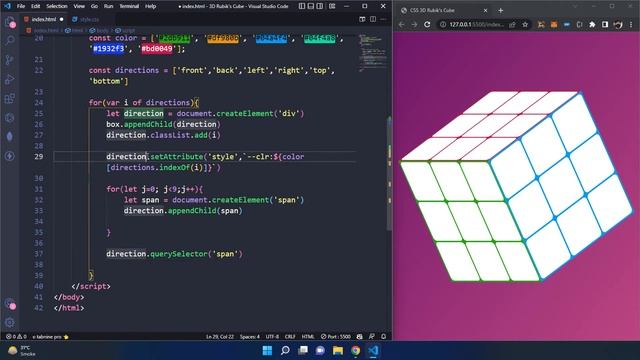640x360 pixels.
Task: Click the feedback icon in status bar
Action: [371, 337]
